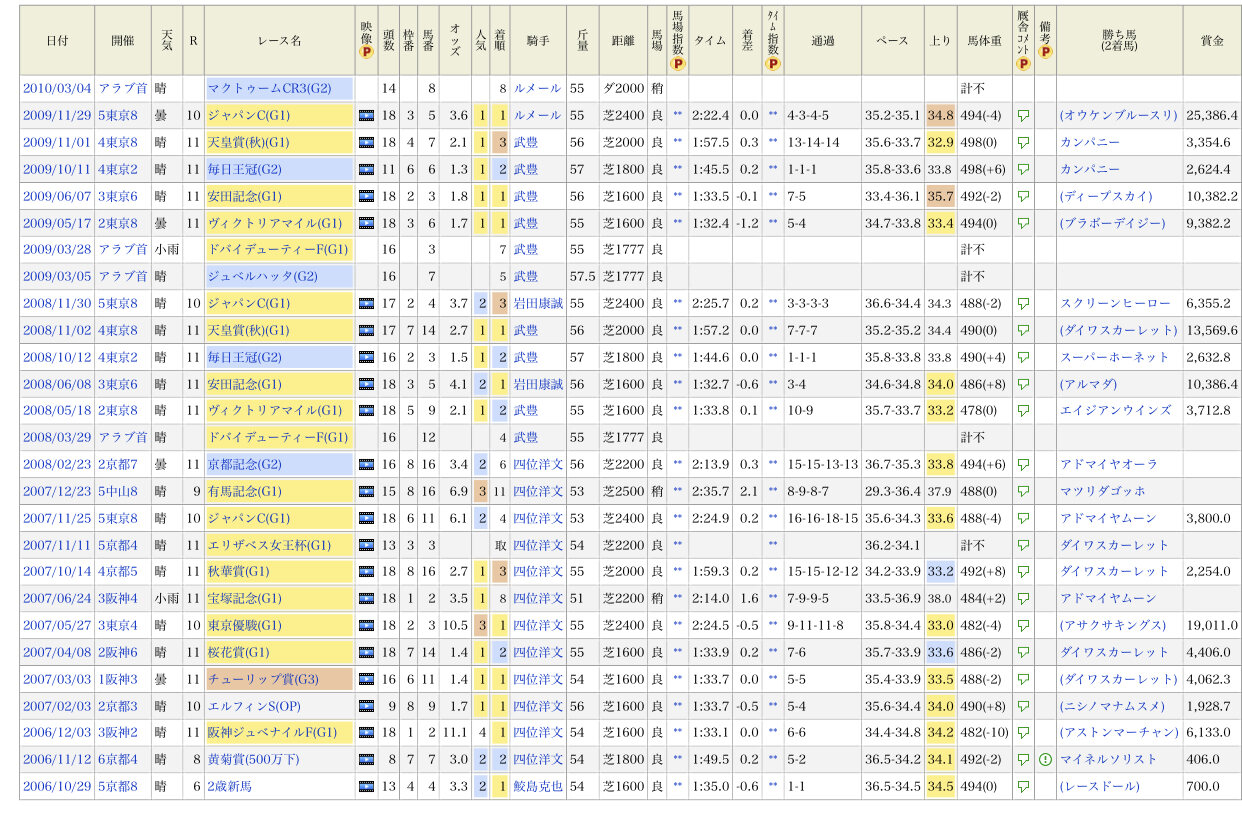
Task: Click premium P badge under 映像 header
Action: coord(366,54)
